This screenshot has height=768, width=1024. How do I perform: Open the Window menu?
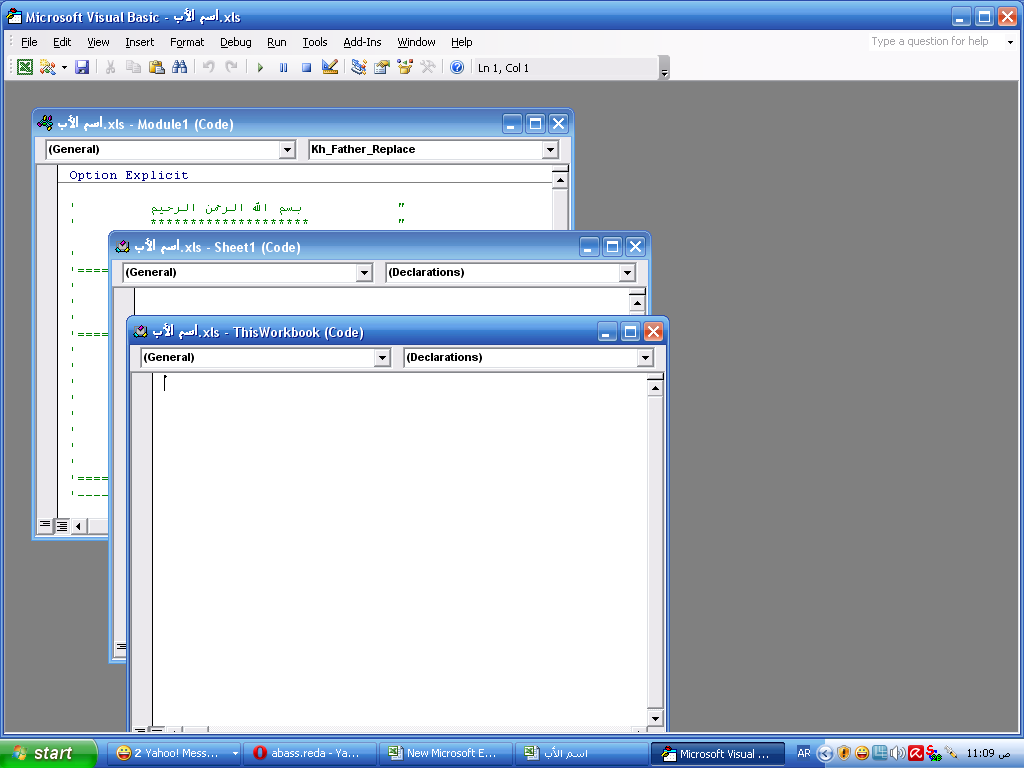coord(416,42)
